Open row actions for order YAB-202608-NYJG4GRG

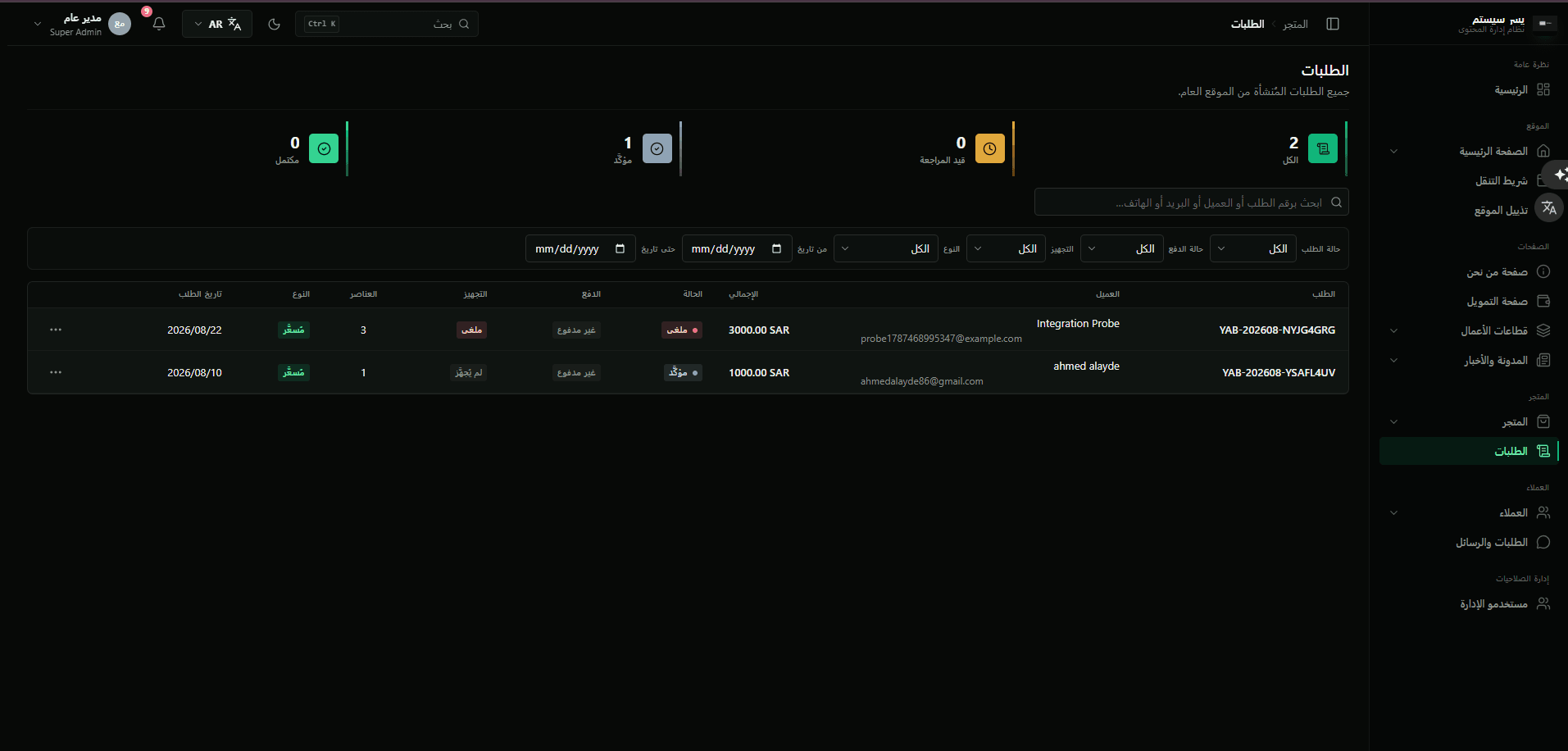[56, 330]
